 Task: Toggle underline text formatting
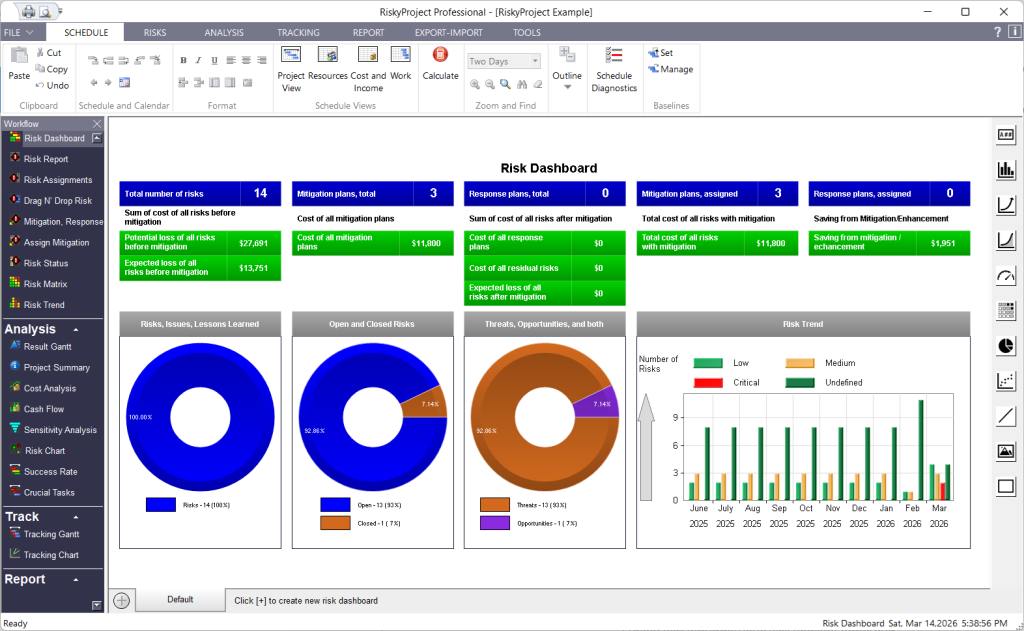(x=214, y=60)
